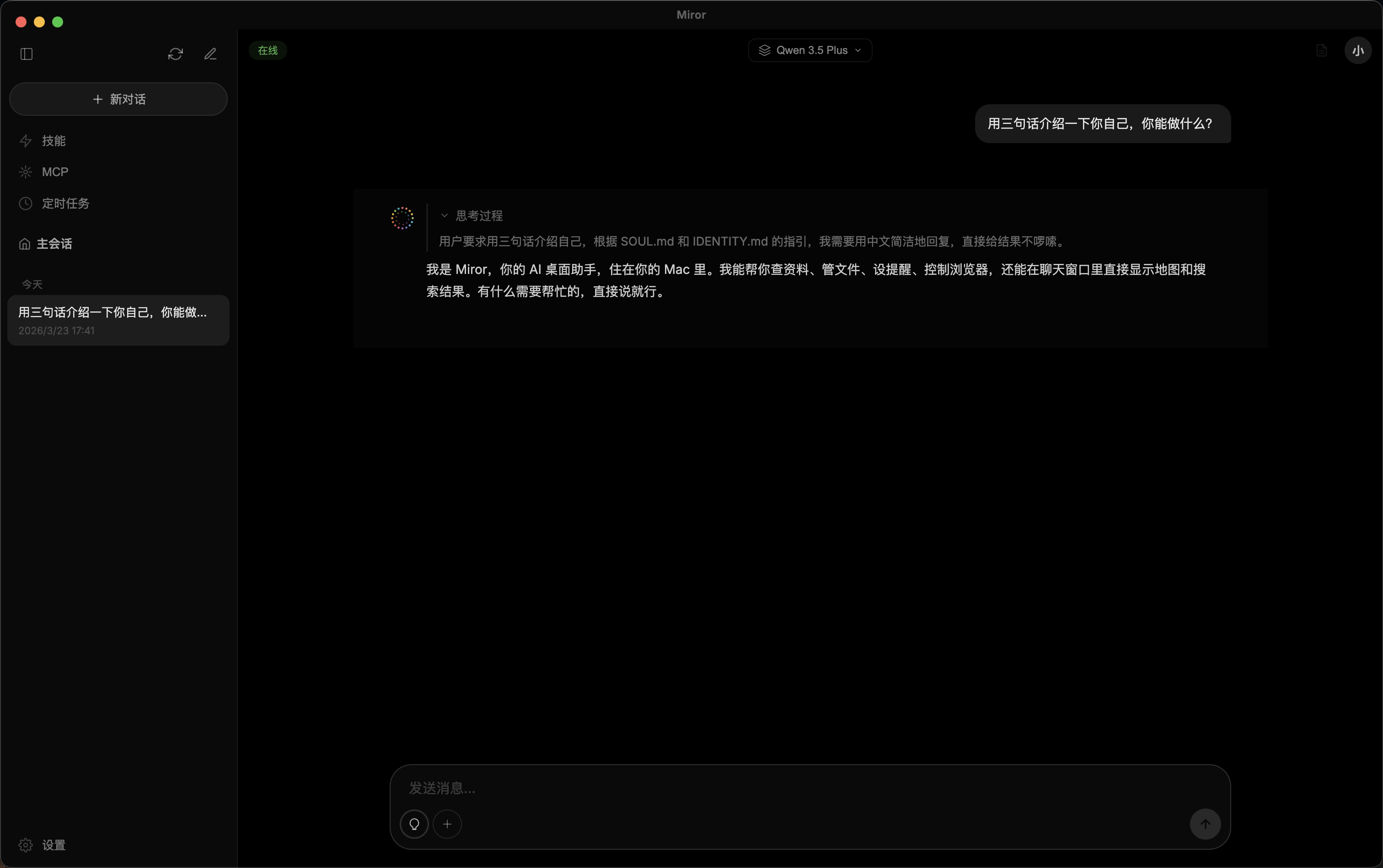Refresh the conversation using the sync icon
This screenshot has height=868, width=1383.
[175, 54]
